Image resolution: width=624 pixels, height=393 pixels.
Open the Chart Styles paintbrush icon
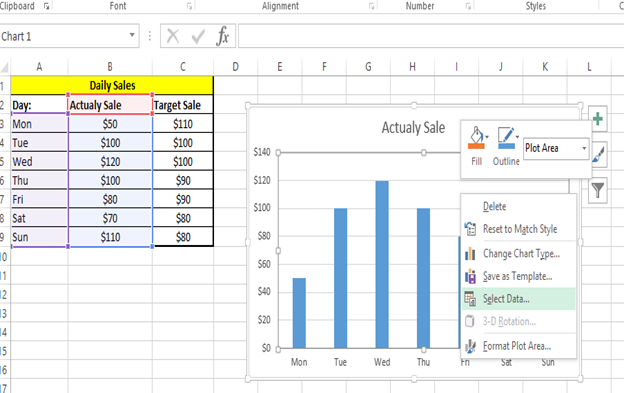[599, 154]
